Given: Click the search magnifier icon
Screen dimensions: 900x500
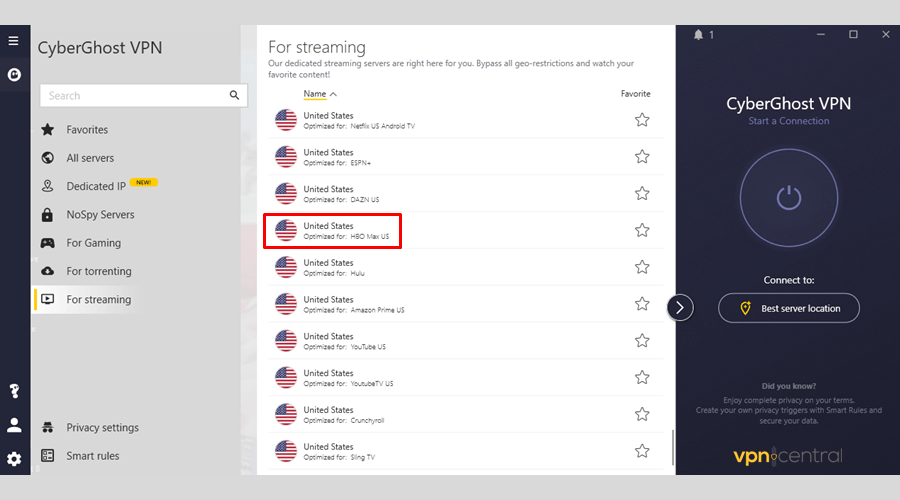Looking at the screenshot, I should point(234,96).
